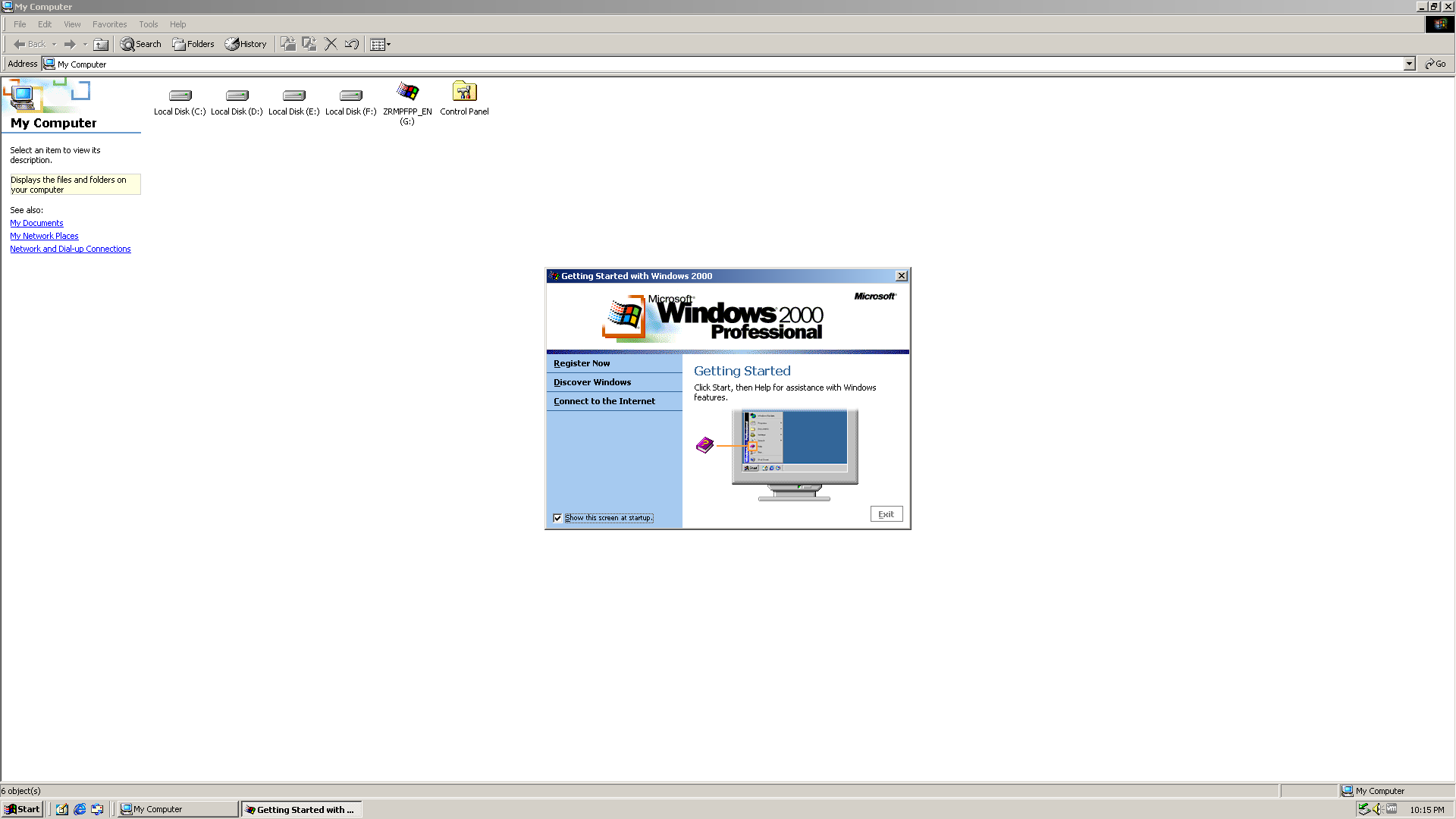Click Connect to the Internet option
Viewport: 1456px width, 819px height.
[x=604, y=401]
